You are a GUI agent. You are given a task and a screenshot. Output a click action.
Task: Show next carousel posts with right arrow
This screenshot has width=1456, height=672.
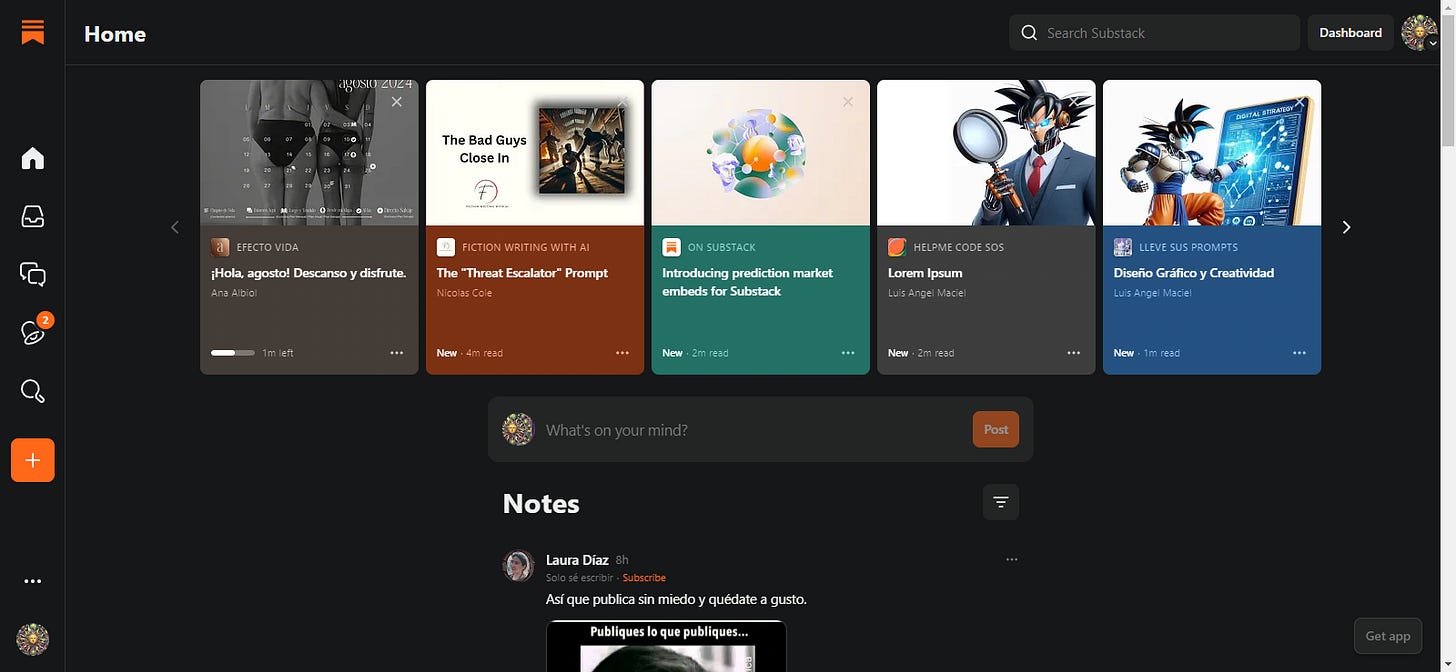1346,227
